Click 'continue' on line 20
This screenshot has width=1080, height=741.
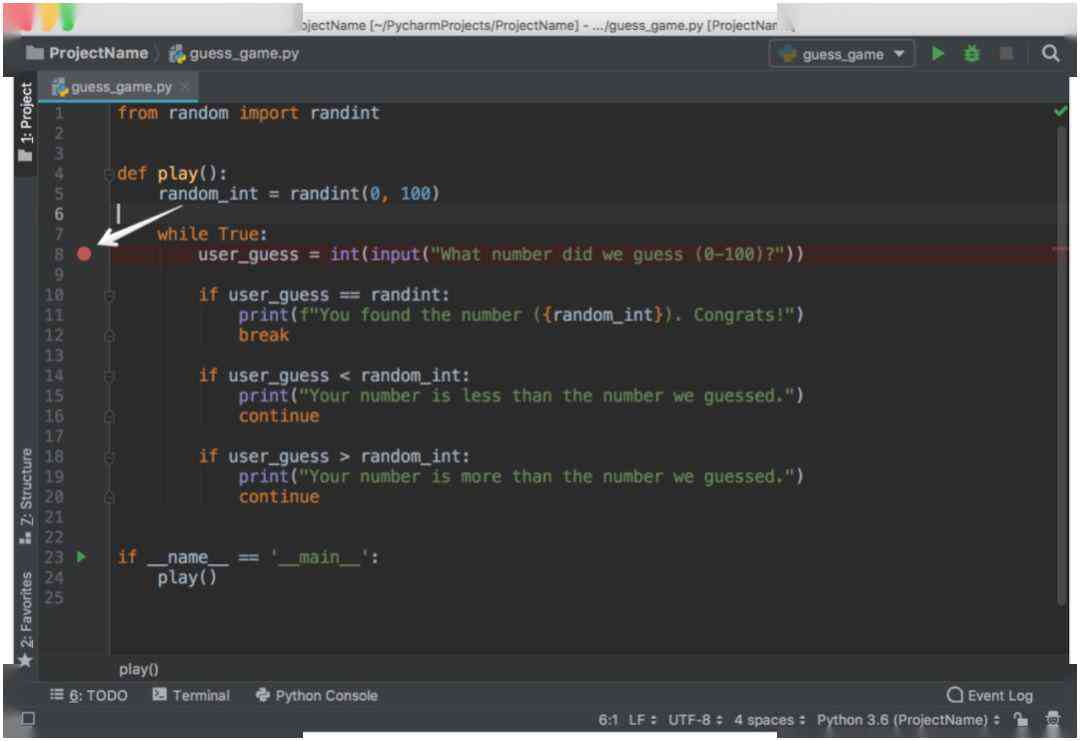click(x=279, y=497)
